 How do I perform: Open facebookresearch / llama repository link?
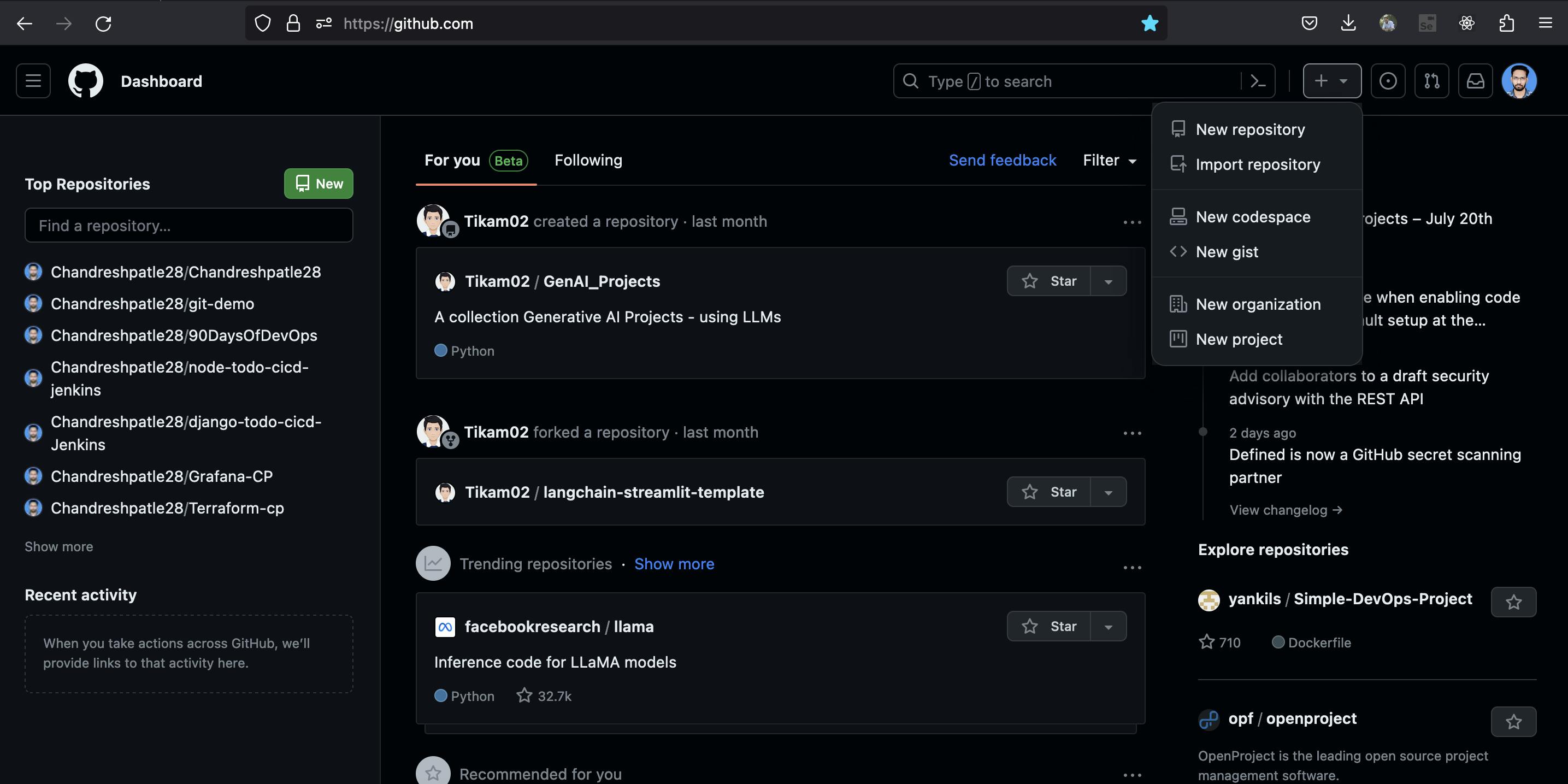click(559, 626)
